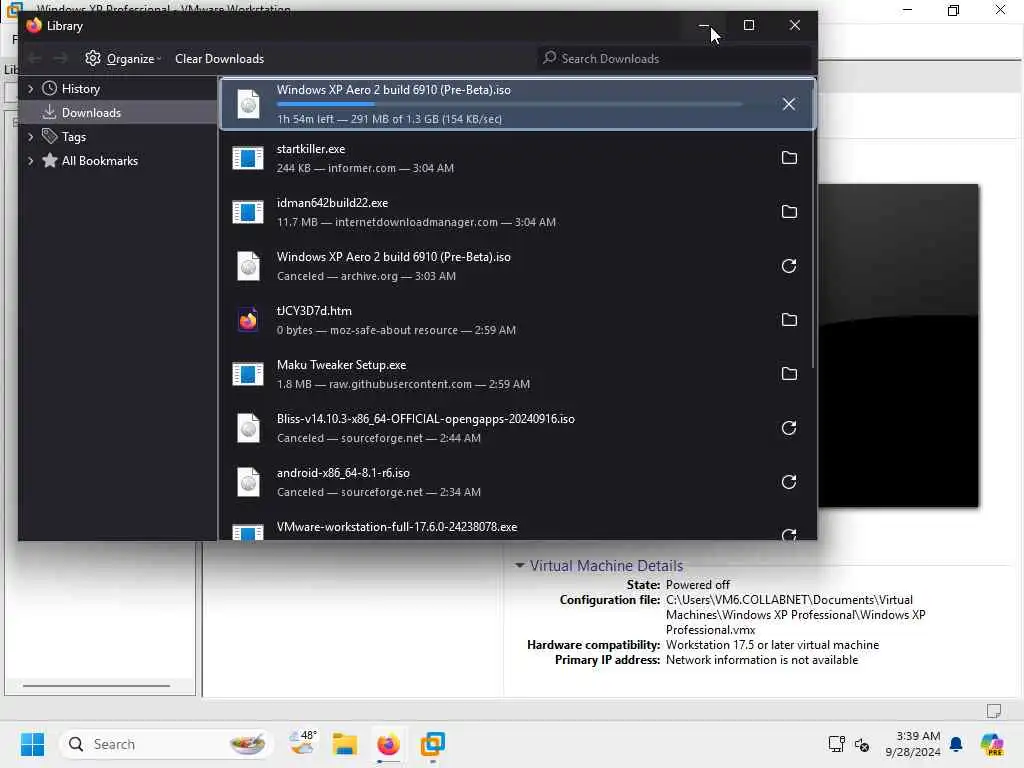Select the downloading Windows XP Aero 2 ISO row
1024x768 pixels.
click(517, 104)
